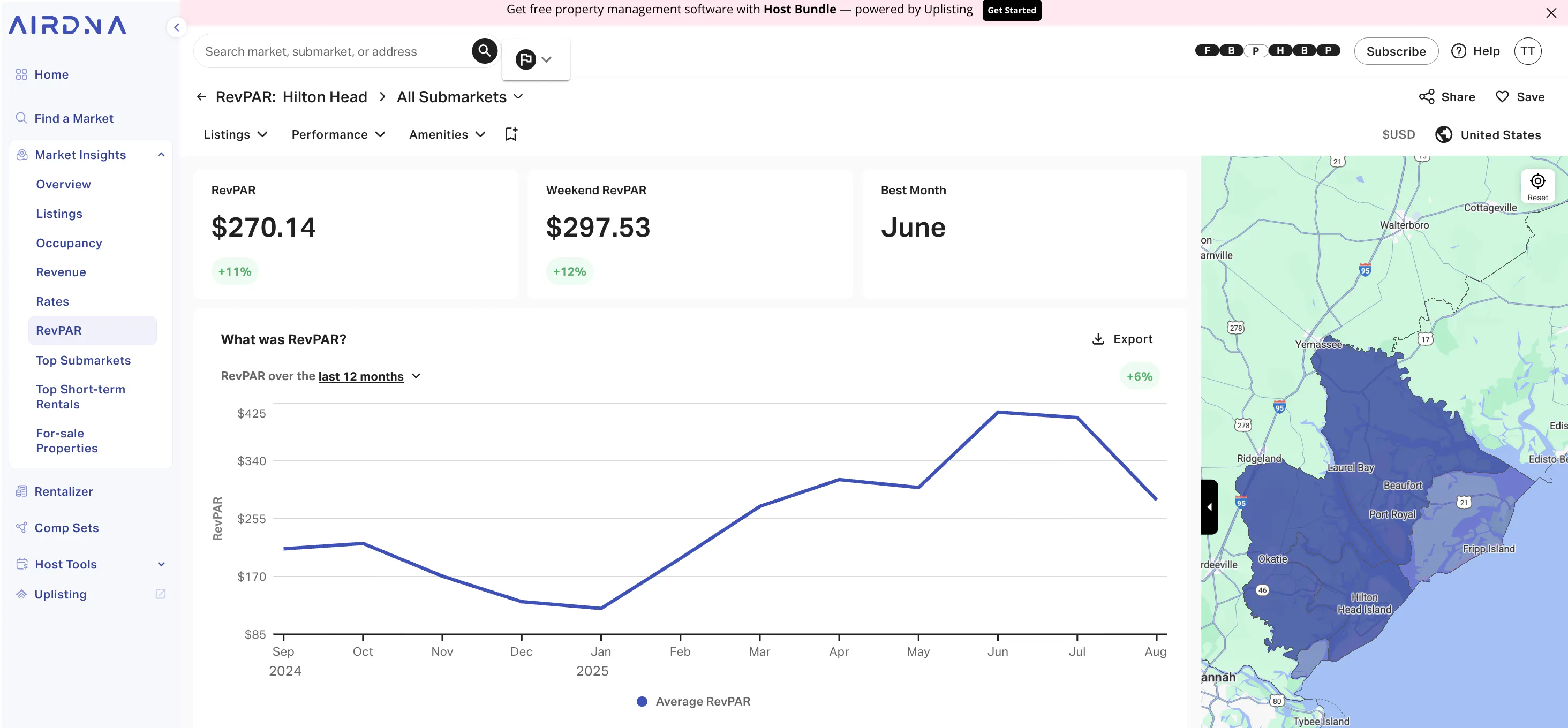
Task: Click Get Started in banner
Action: pyautogui.click(x=1011, y=10)
